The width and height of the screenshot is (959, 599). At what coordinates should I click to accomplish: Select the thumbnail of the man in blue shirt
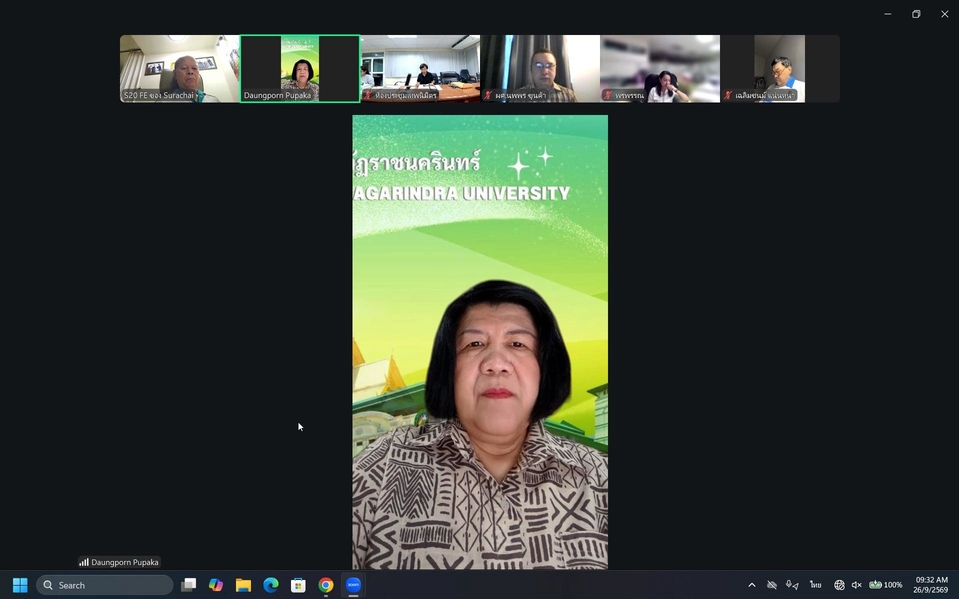pyautogui.click(x=780, y=69)
